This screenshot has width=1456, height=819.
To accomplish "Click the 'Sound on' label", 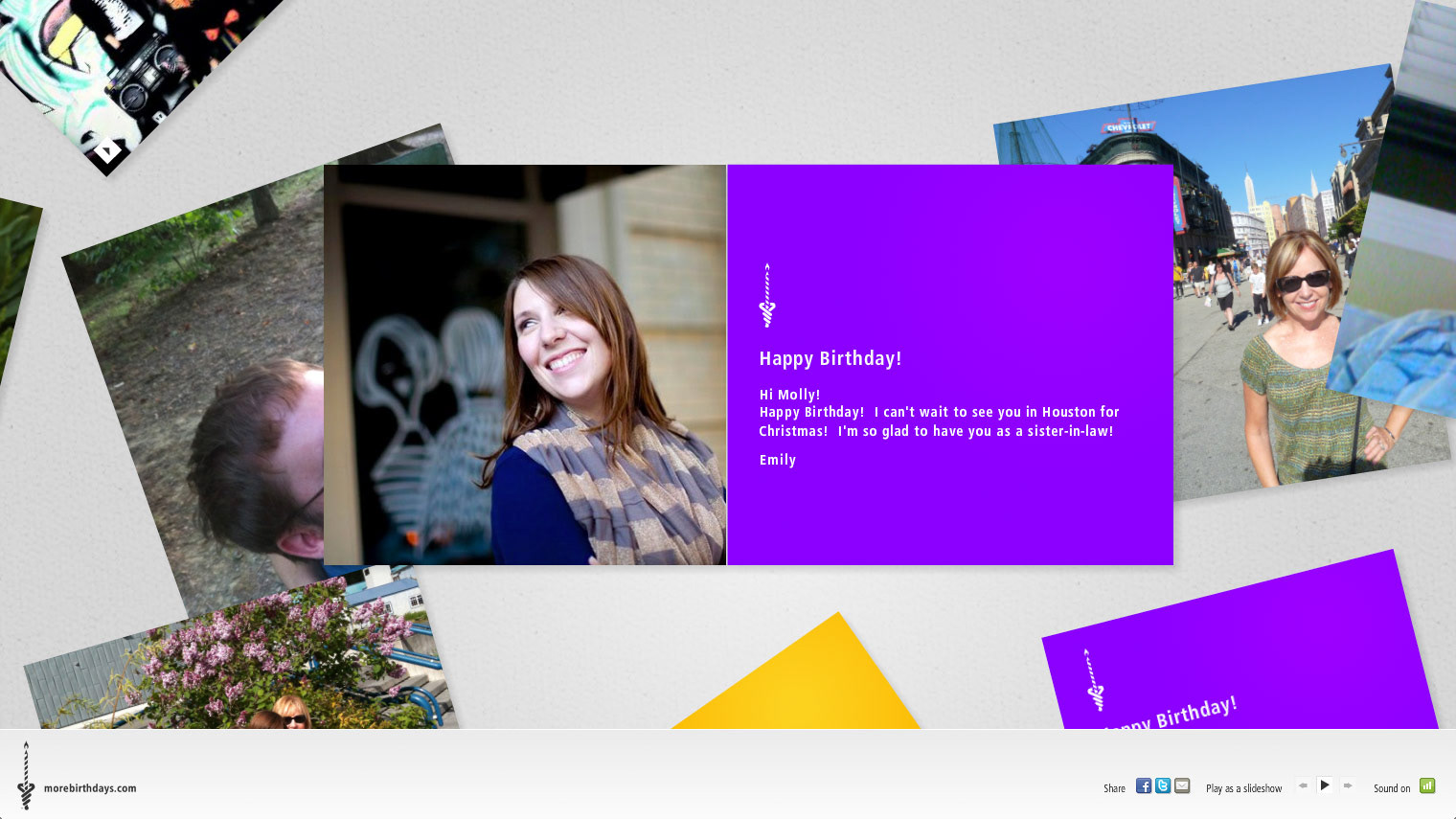I will pyautogui.click(x=1392, y=788).
